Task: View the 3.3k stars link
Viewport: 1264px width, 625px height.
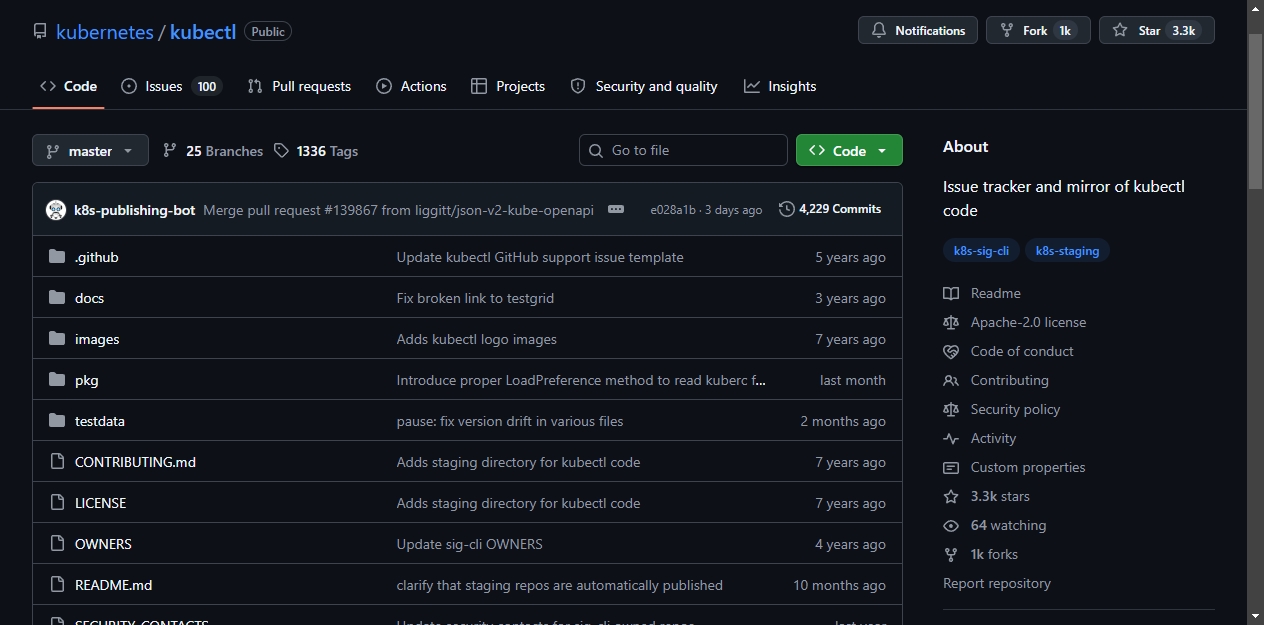Action: point(986,496)
